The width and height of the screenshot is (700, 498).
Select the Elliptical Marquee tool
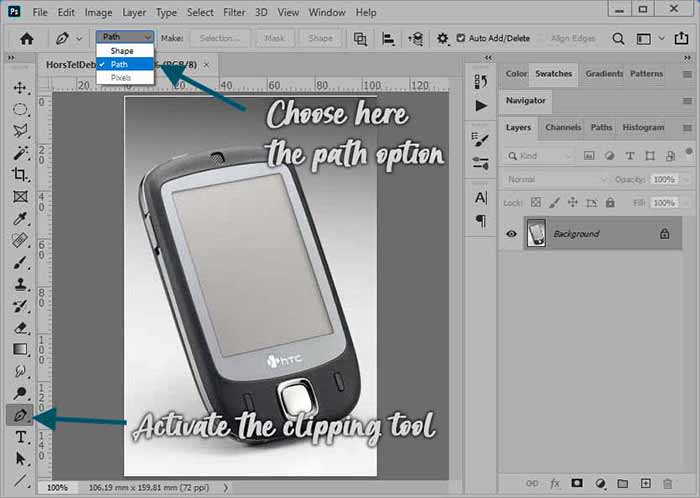point(20,109)
